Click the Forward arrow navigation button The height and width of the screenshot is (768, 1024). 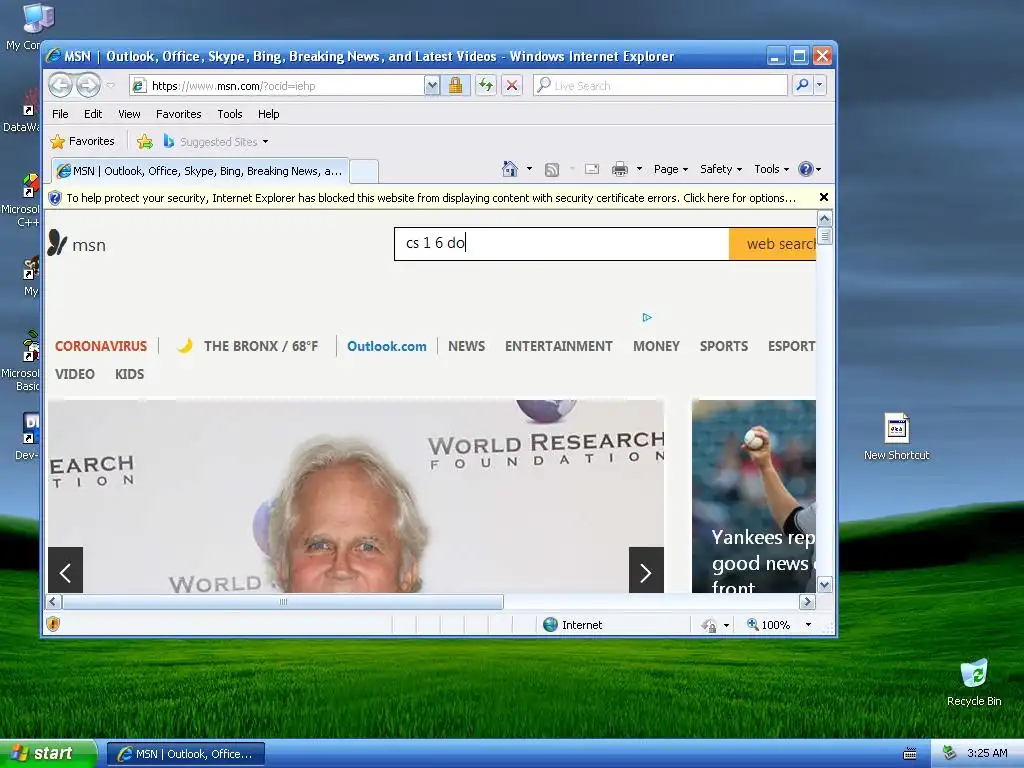tap(88, 85)
